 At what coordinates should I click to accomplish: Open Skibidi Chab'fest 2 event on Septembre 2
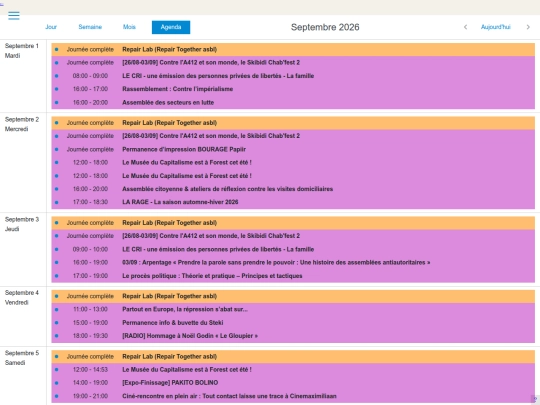(293, 136)
